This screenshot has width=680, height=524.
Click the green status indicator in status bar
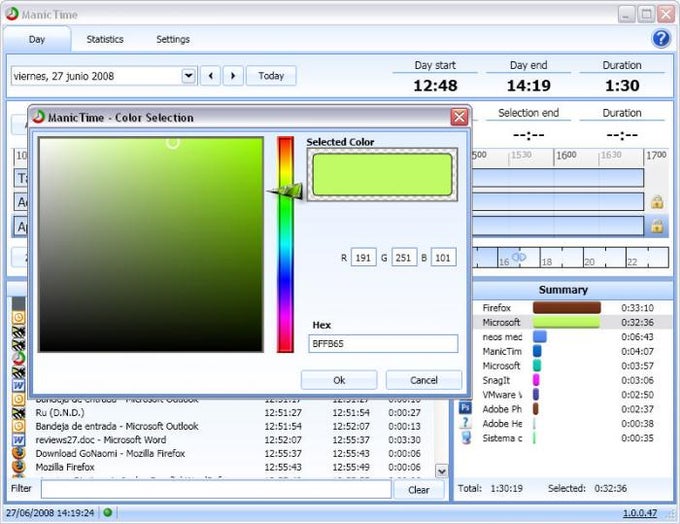tap(108, 512)
